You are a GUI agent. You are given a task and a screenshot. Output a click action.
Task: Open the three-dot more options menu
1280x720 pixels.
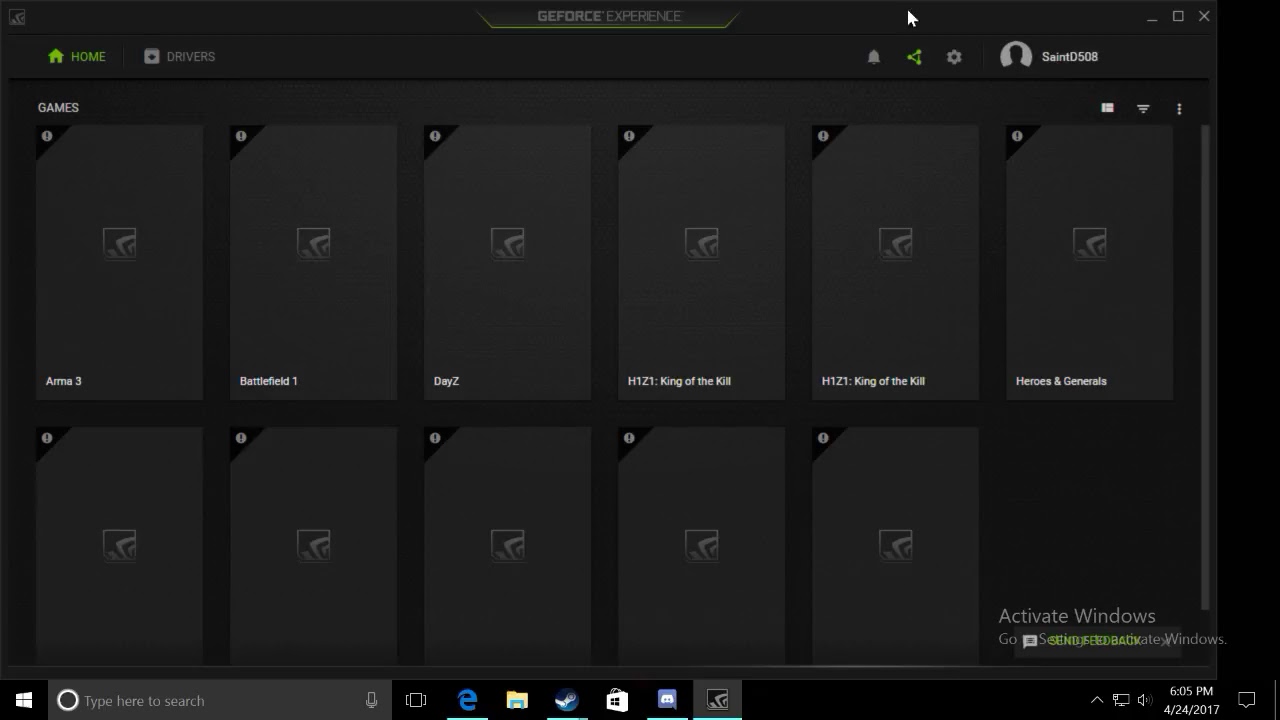coord(1179,108)
